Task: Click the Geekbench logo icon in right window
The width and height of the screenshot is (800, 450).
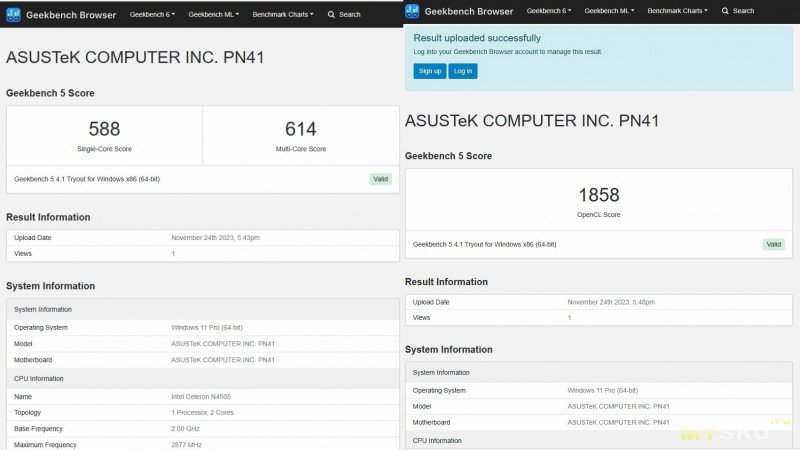Action: 412,11
